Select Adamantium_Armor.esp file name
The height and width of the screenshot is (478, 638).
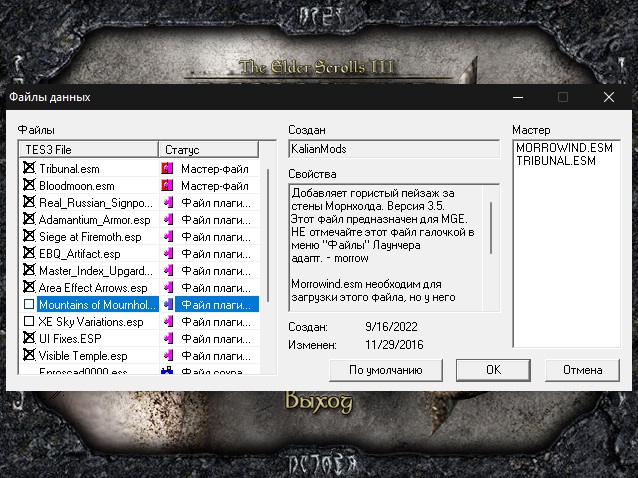click(x=94, y=220)
